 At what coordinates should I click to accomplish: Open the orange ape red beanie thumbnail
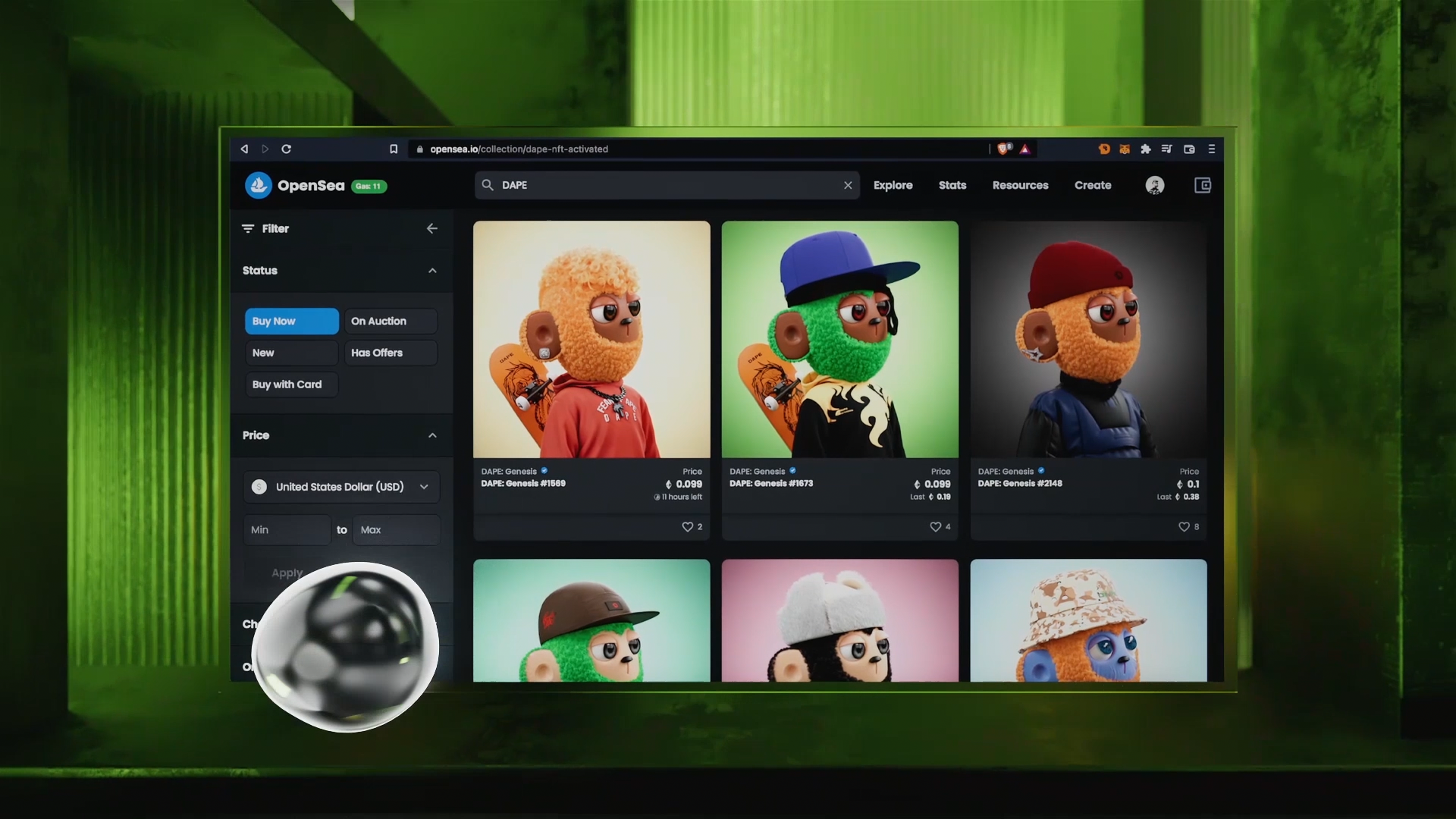tap(1088, 339)
